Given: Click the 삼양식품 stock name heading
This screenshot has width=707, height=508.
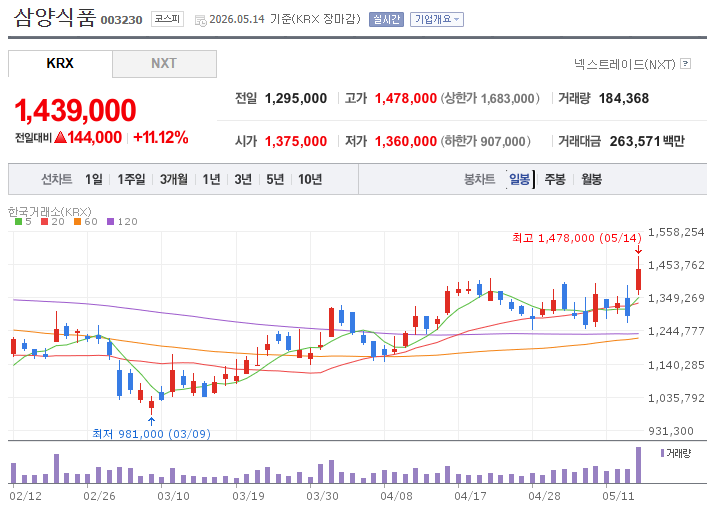Looking at the screenshot, I should (55, 18).
